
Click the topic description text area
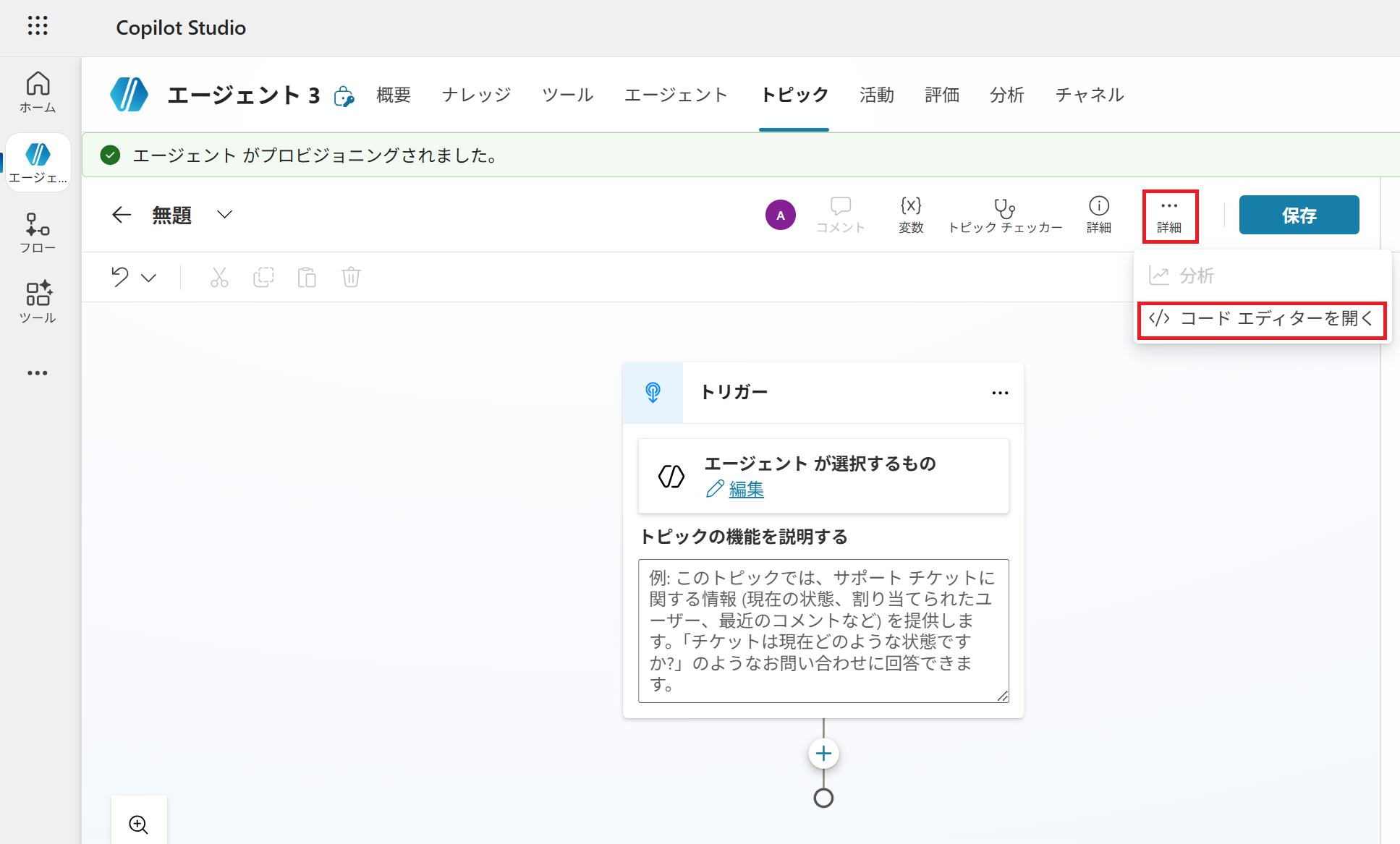click(823, 630)
